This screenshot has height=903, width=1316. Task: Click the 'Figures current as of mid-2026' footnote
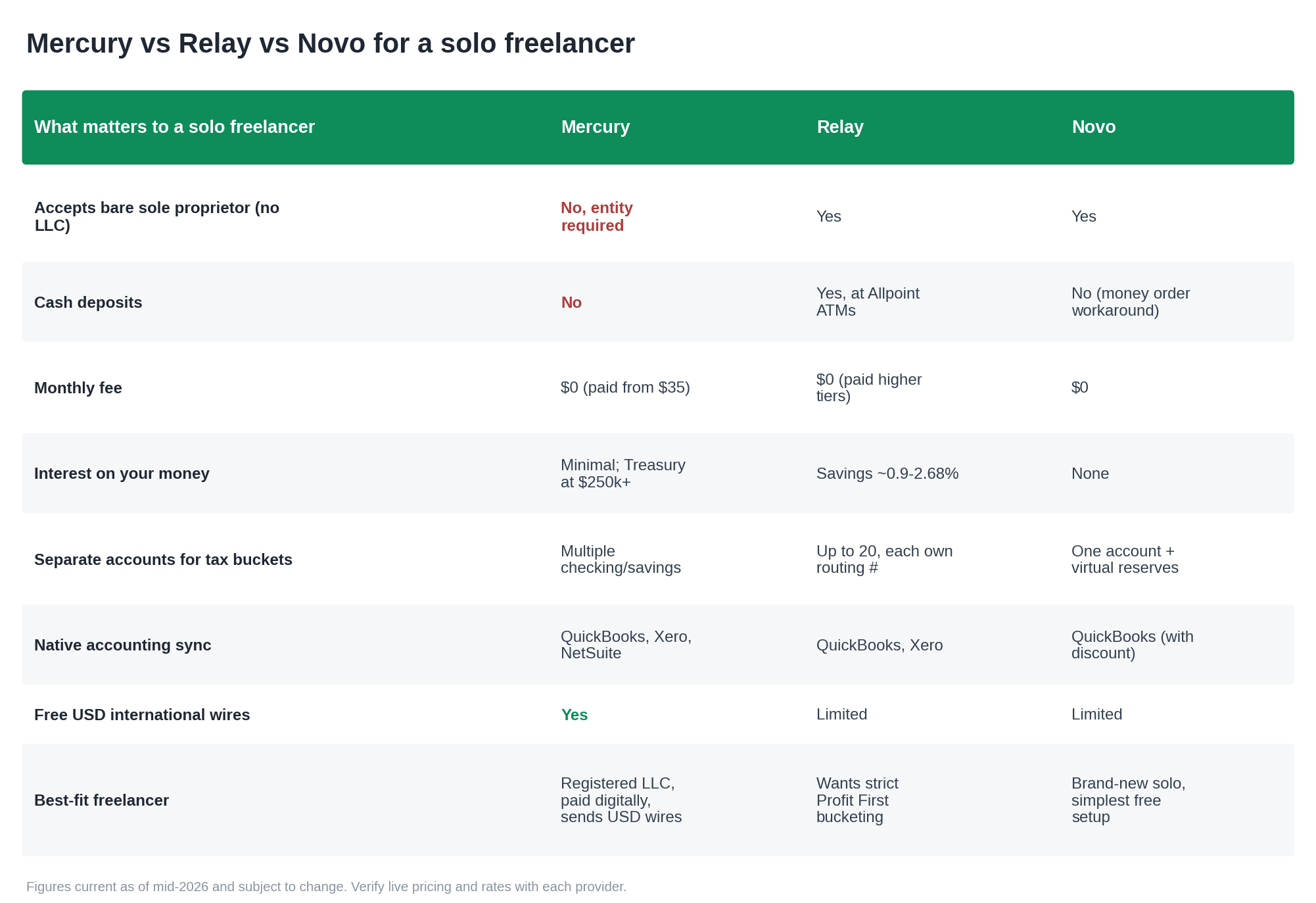[x=326, y=887]
